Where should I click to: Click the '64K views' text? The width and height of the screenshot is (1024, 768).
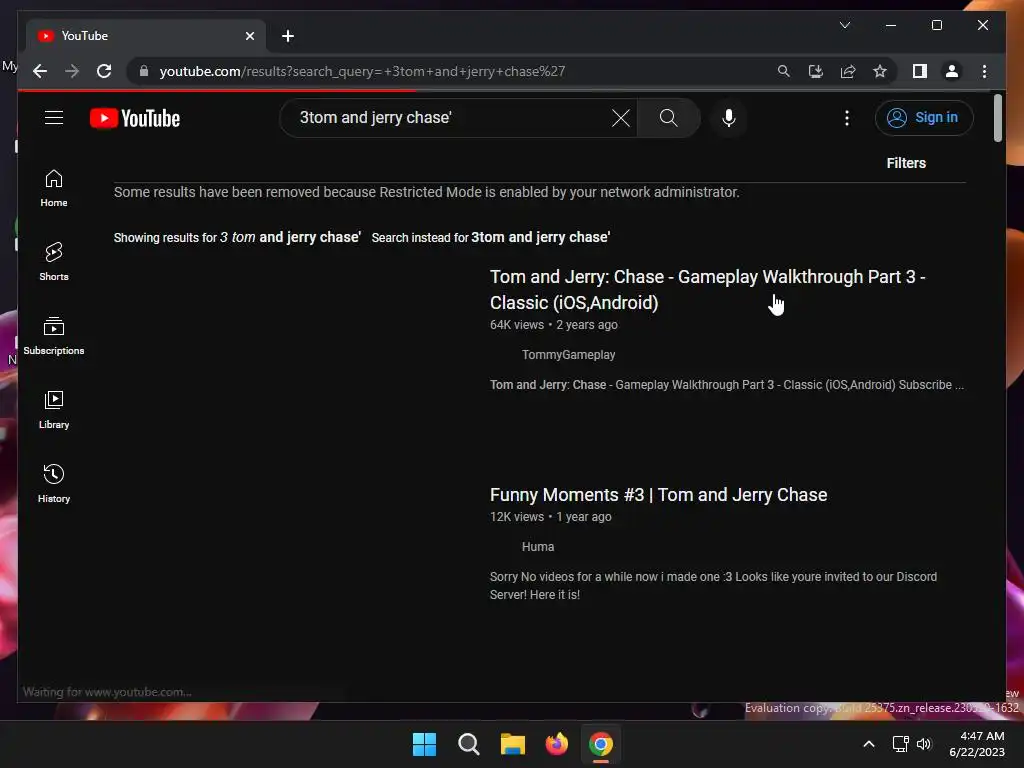pyautogui.click(x=517, y=325)
